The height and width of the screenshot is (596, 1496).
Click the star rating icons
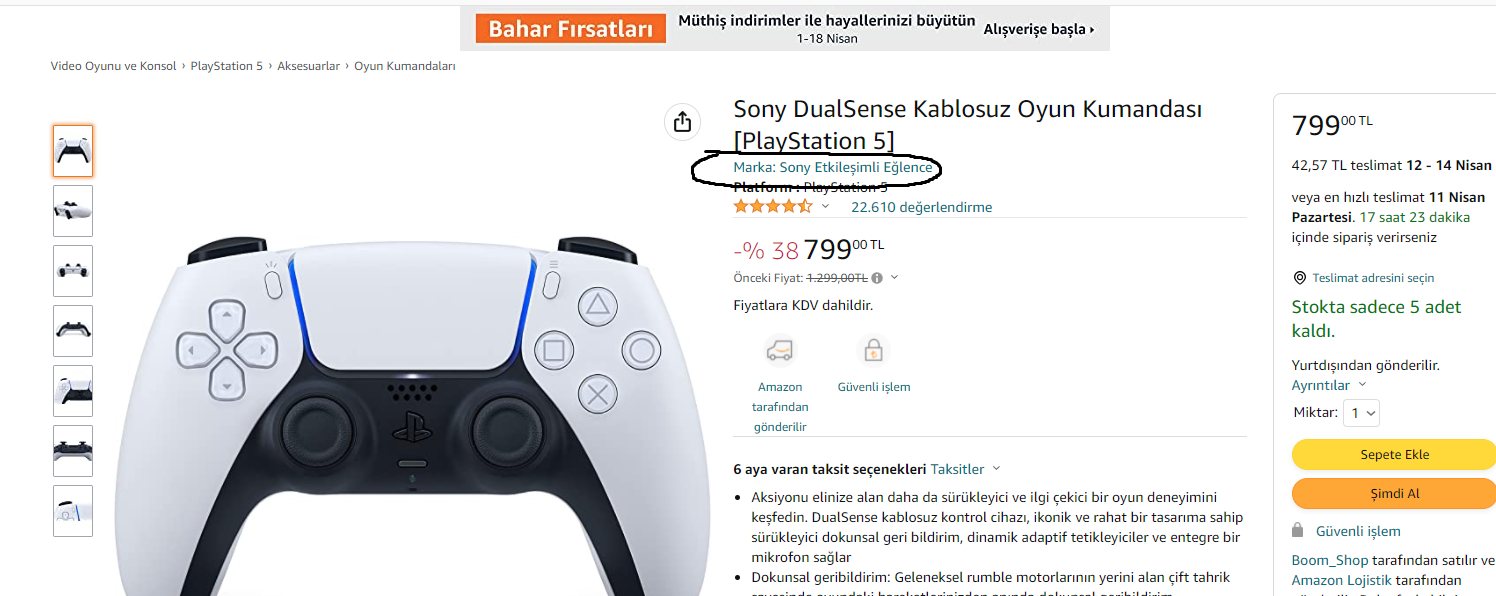coord(773,207)
